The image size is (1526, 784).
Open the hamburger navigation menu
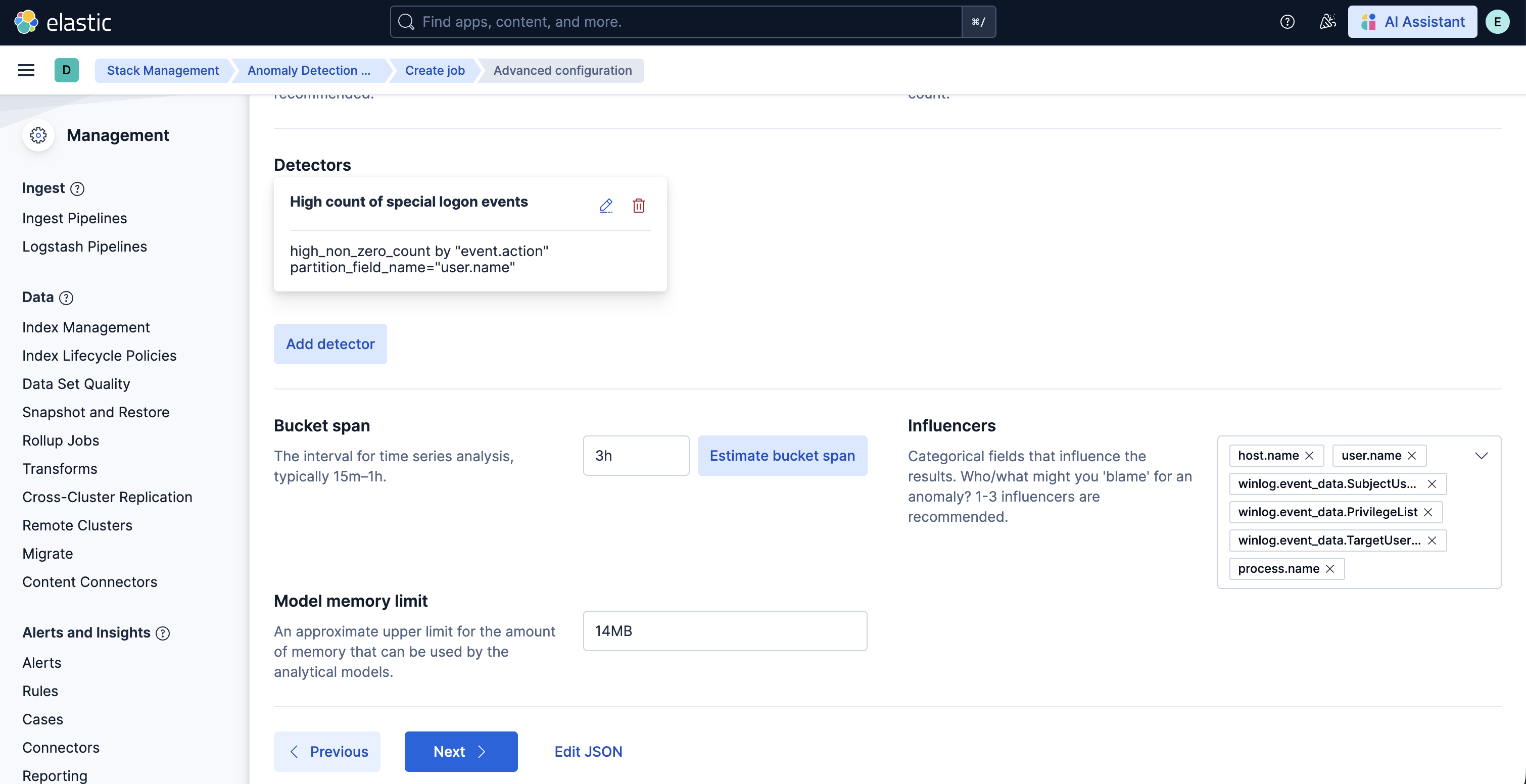pos(25,69)
